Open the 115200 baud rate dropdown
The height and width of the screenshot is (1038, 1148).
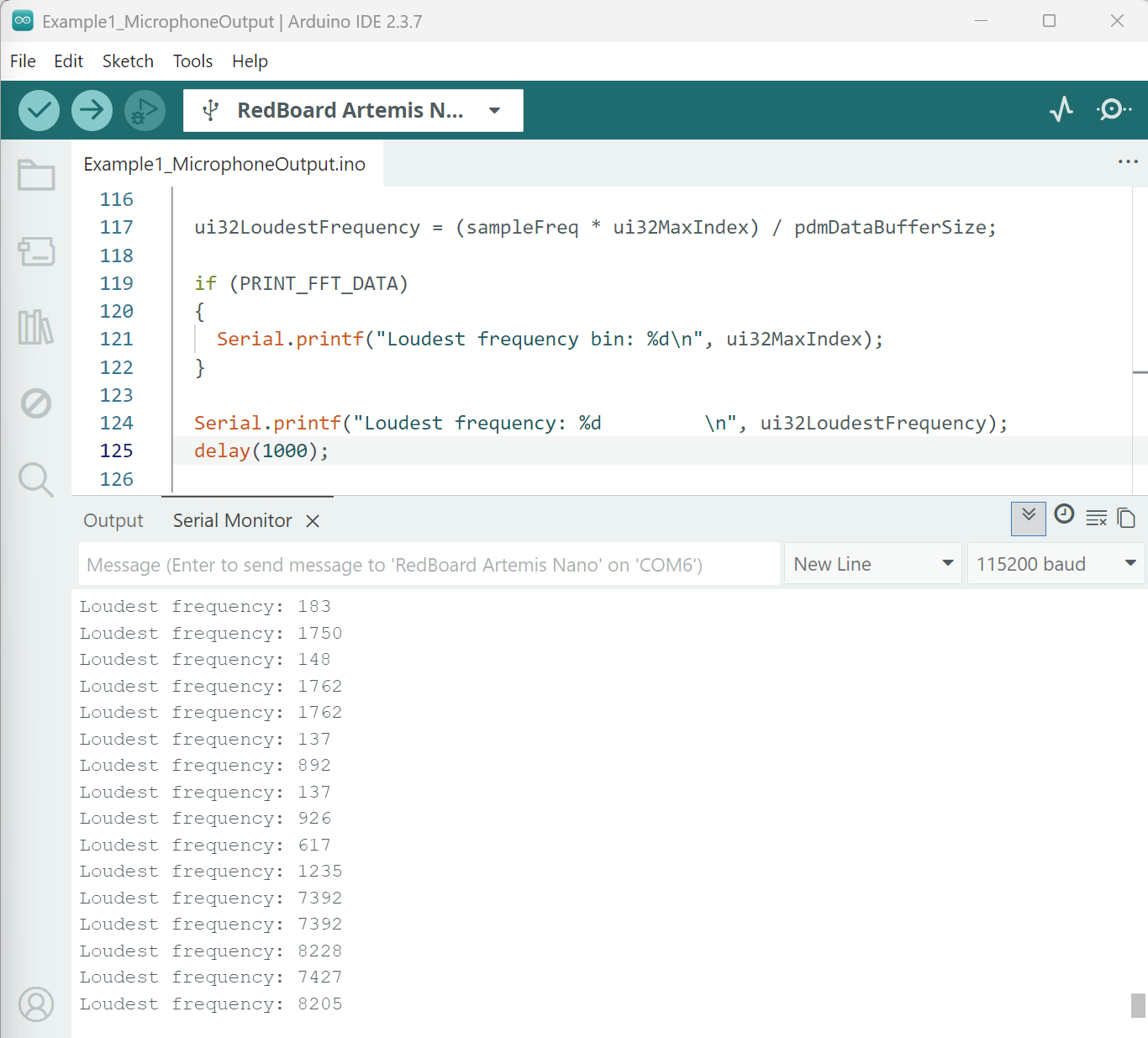pyautogui.click(x=1056, y=564)
